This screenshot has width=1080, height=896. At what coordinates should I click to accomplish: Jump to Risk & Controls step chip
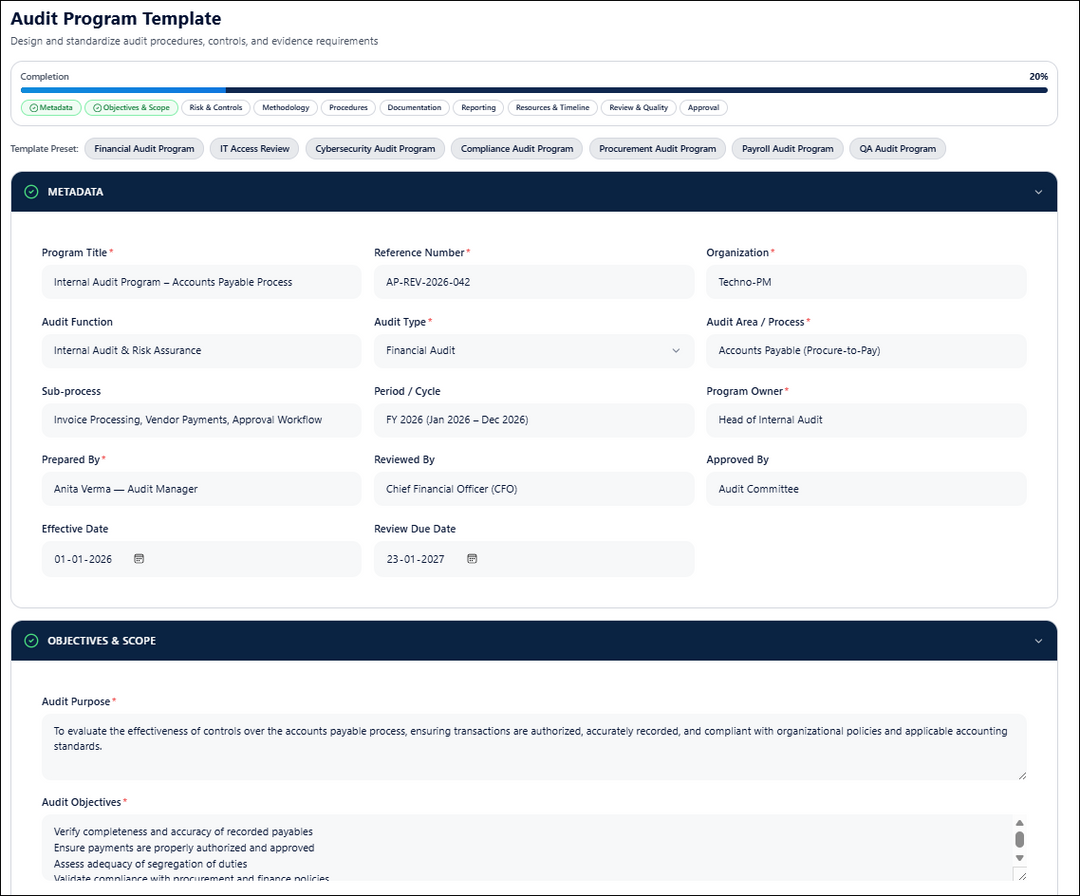216,107
